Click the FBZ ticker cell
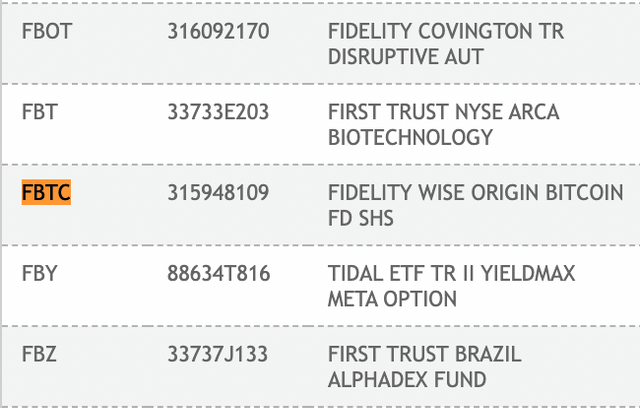The width and height of the screenshot is (640, 408). coord(40,355)
